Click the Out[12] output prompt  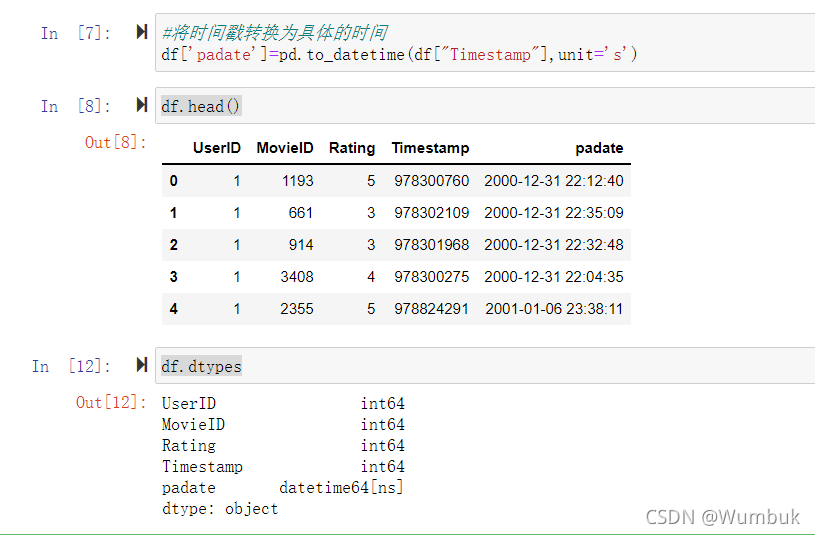(111, 402)
